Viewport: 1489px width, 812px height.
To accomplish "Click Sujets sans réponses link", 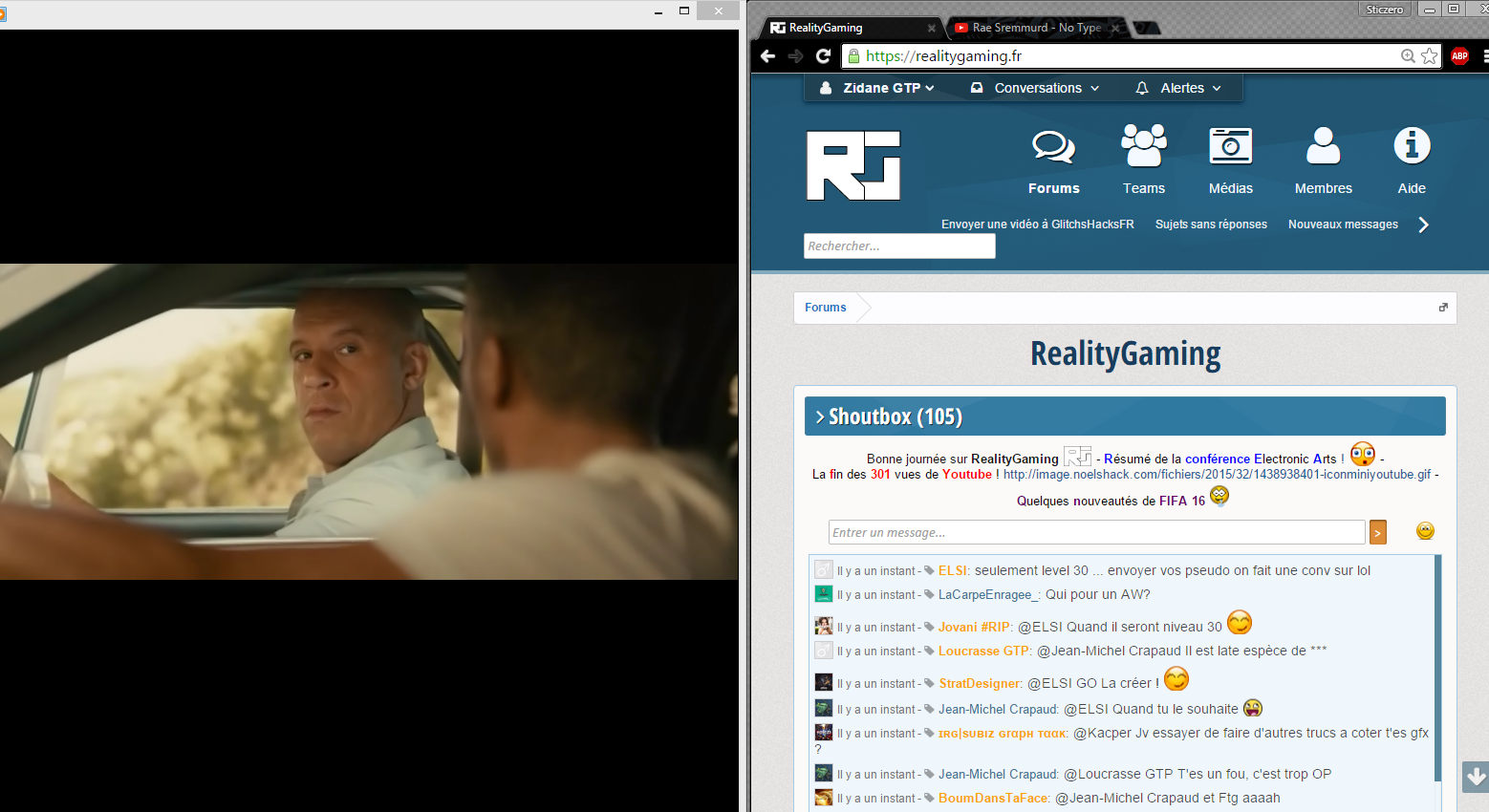I will coord(1211,224).
